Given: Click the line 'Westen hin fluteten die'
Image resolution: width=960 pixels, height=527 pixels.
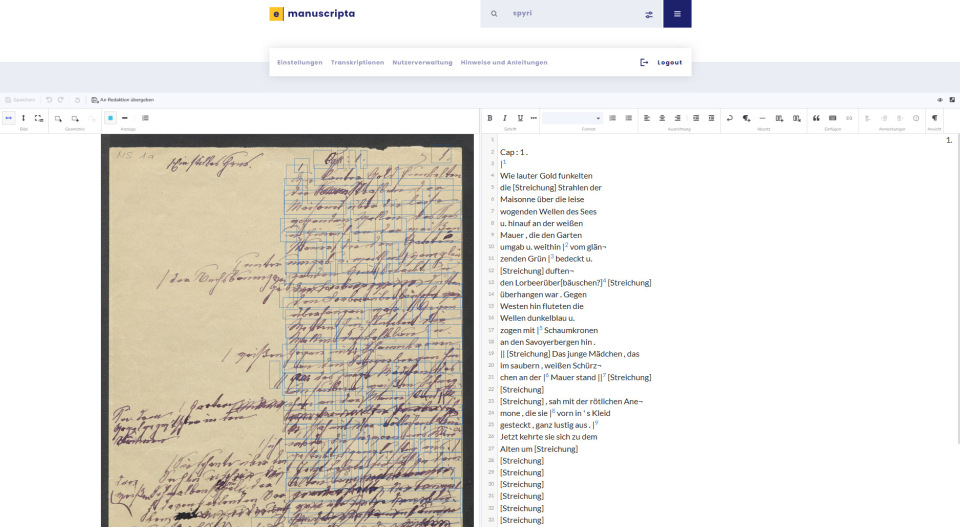Looking at the screenshot, I should click(542, 307).
